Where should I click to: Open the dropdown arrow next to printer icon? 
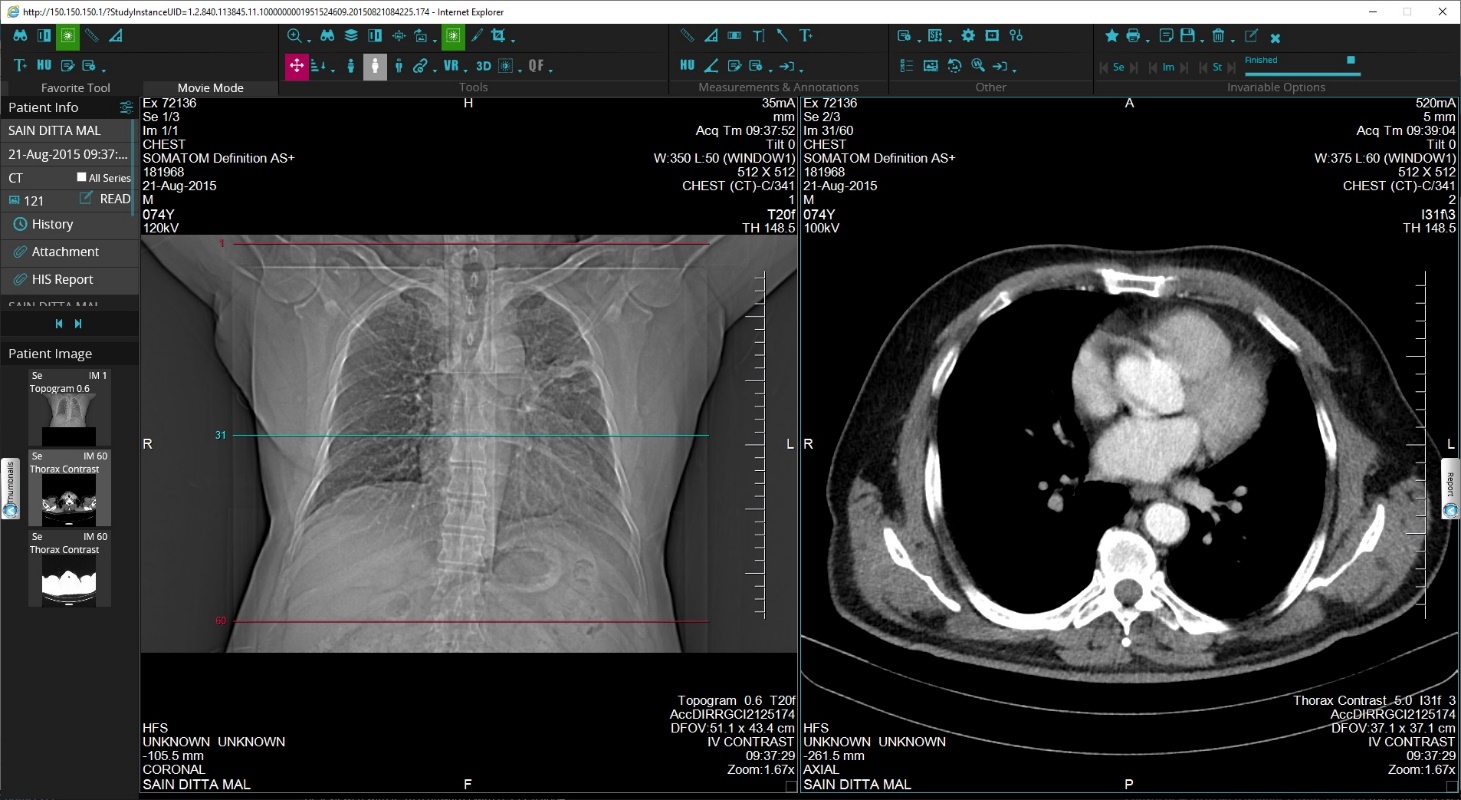coord(1148,41)
